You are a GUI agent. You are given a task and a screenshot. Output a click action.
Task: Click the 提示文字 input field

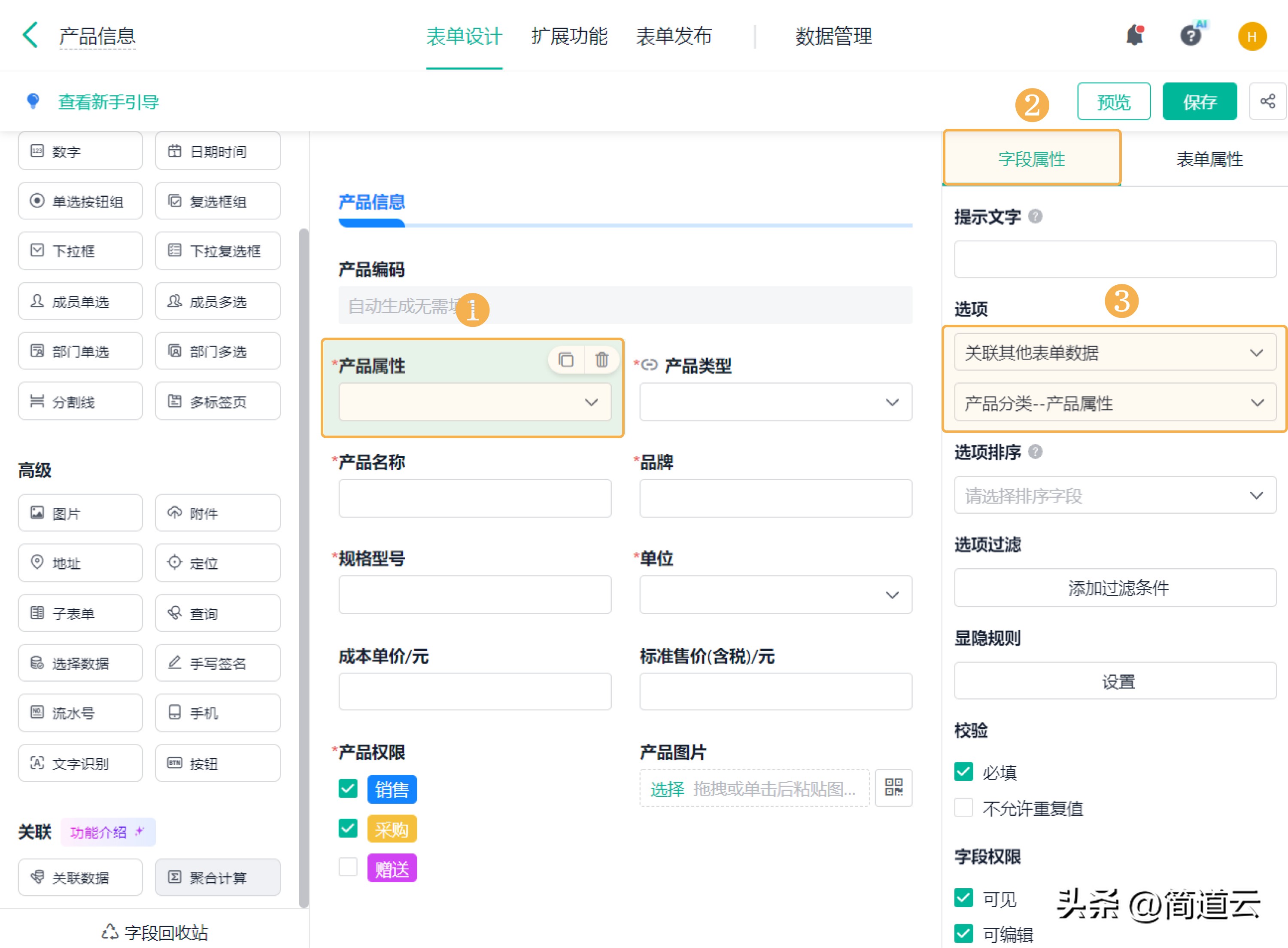pyautogui.click(x=1115, y=259)
